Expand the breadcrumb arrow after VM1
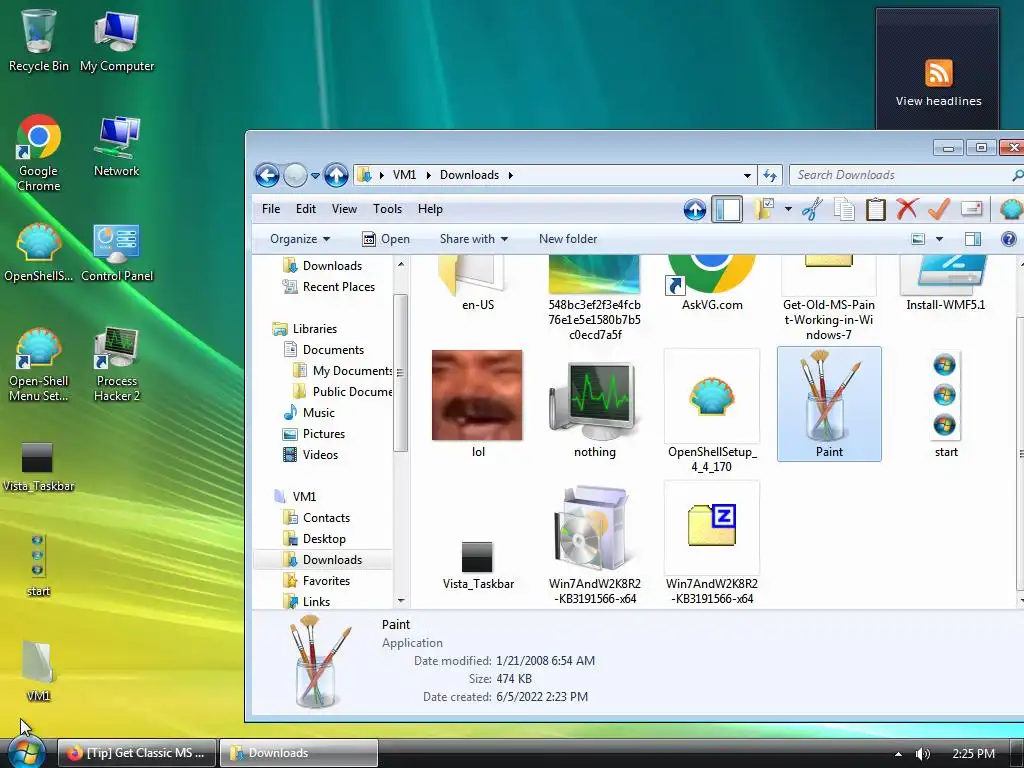Screen dimensions: 1024x768 [428, 175]
